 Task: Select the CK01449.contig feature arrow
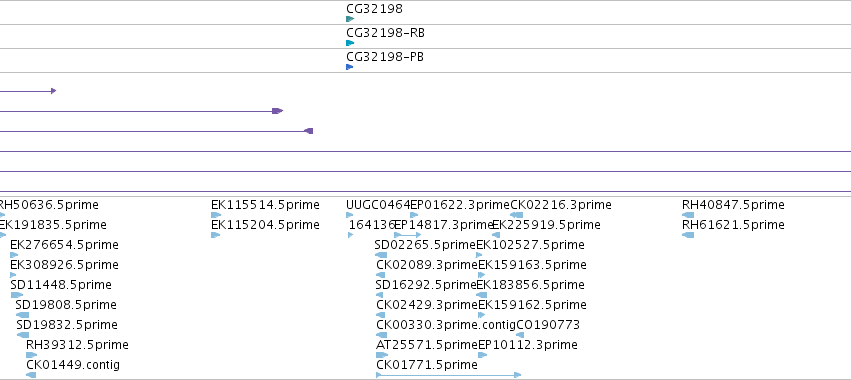click(31, 375)
